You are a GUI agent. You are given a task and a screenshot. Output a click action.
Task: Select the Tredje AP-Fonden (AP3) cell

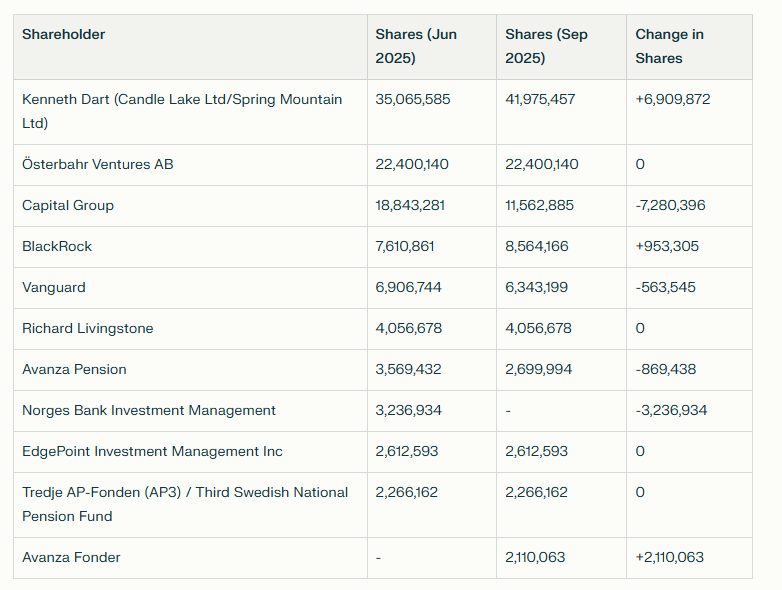(x=185, y=504)
